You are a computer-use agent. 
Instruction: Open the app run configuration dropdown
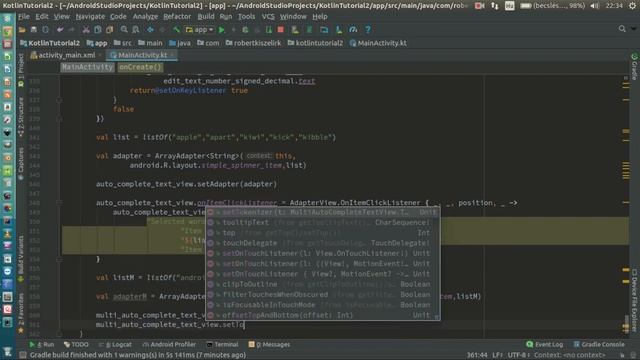point(200,30)
